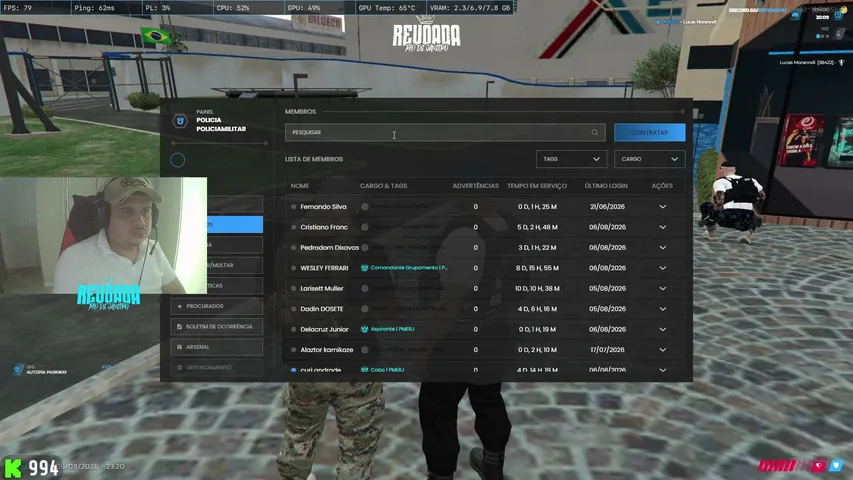Click the status dot beside Fernando Silva

[294, 207]
